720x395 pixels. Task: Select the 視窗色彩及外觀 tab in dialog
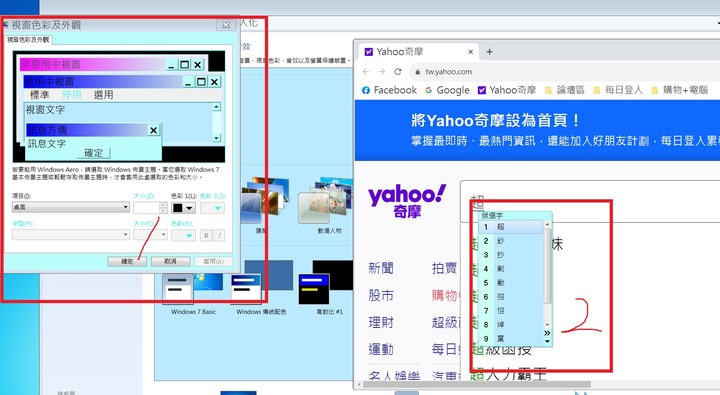[x=28, y=40]
